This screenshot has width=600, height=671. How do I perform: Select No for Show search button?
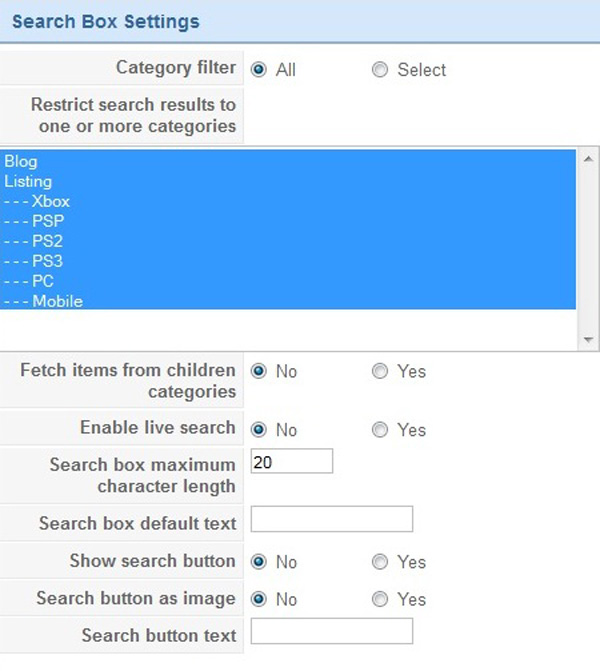pyautogui.click(x=259, y=562)
